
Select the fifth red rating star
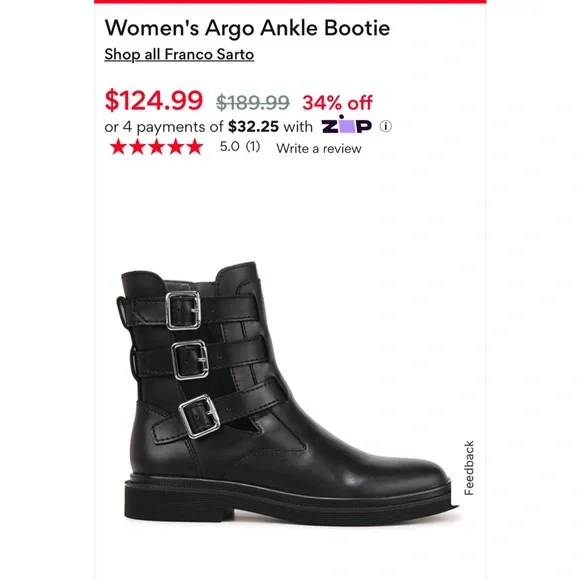pos(195,147)
